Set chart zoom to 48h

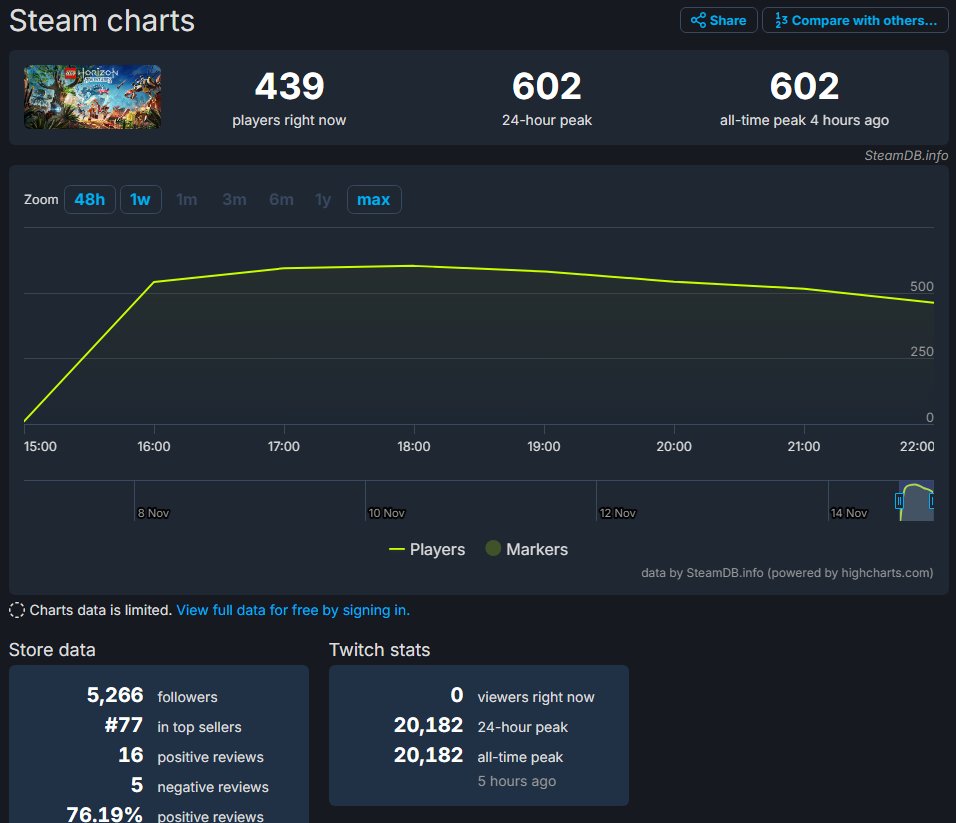90,199
